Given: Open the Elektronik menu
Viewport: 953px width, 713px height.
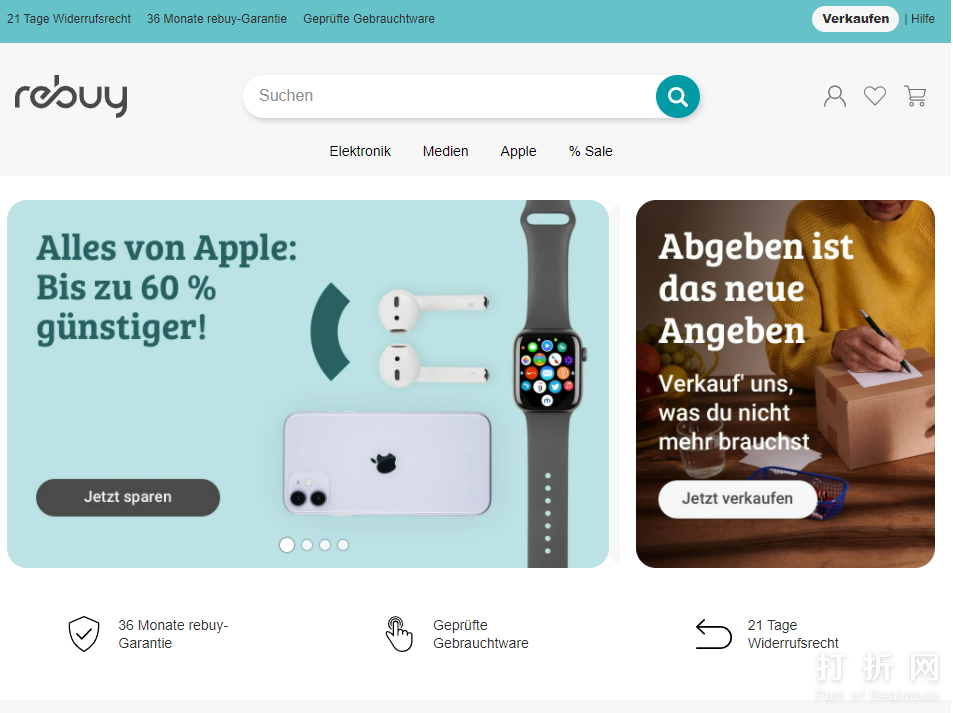Looking at the screenshot, I should [x=360, y=151].
